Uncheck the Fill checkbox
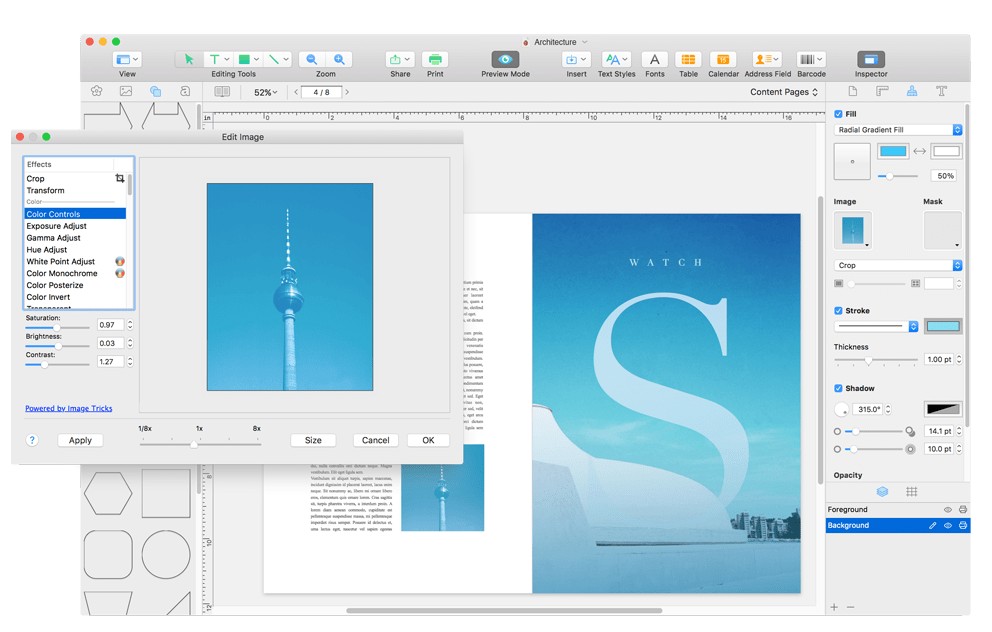 838,114
